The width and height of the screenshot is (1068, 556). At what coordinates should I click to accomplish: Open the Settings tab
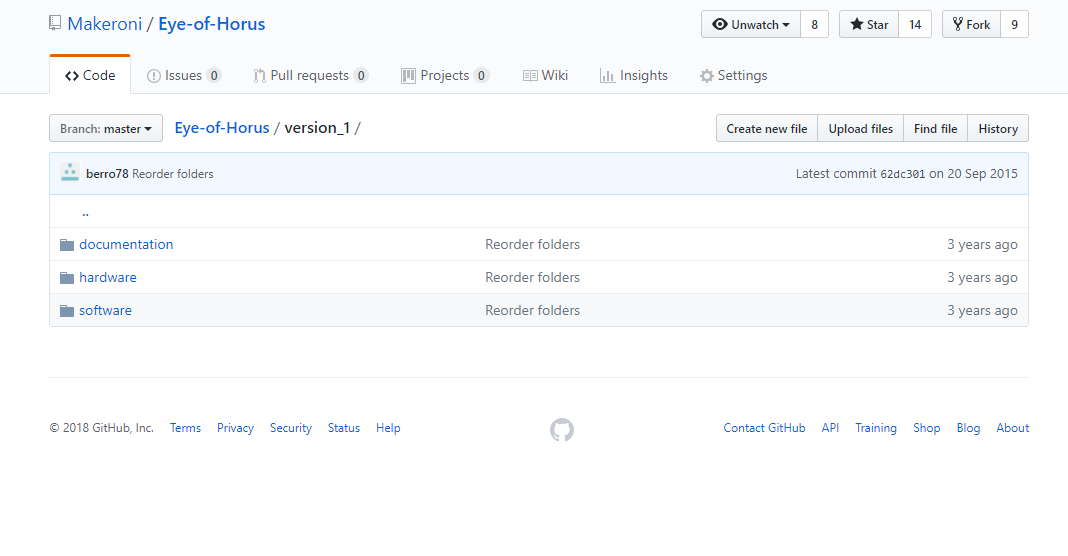734,76
